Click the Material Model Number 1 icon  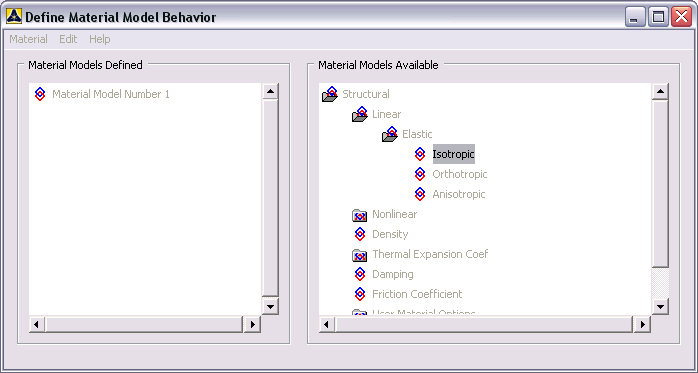click(40, 94)
